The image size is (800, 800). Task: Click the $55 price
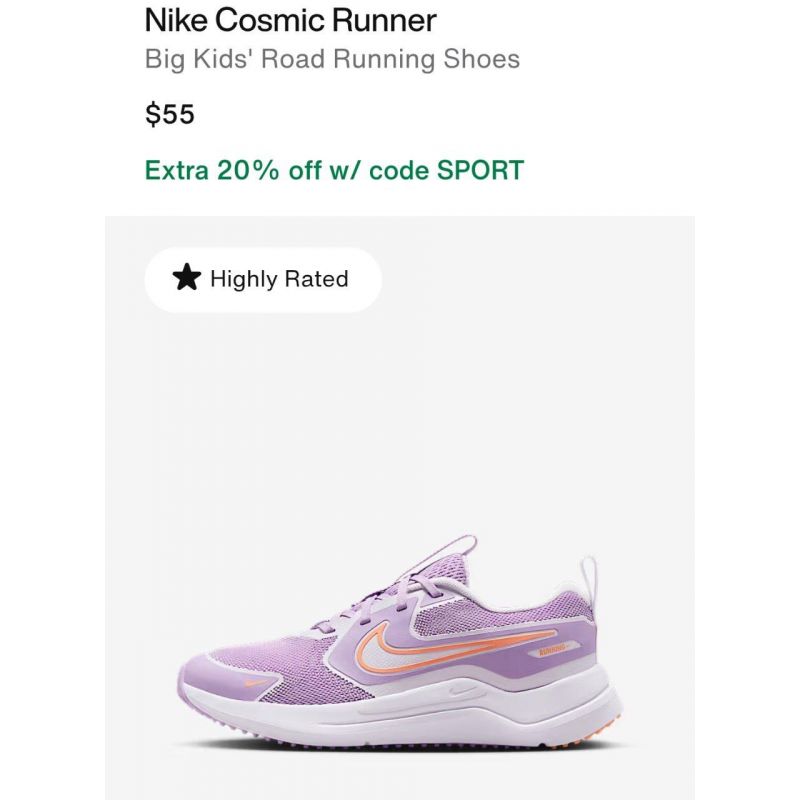click(x=169, y=113)
